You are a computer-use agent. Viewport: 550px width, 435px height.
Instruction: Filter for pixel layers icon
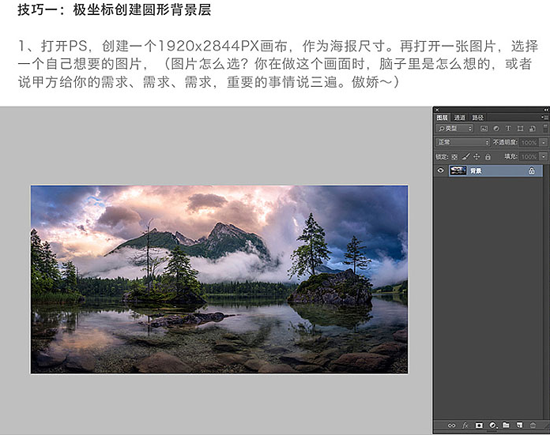[484, 128]
